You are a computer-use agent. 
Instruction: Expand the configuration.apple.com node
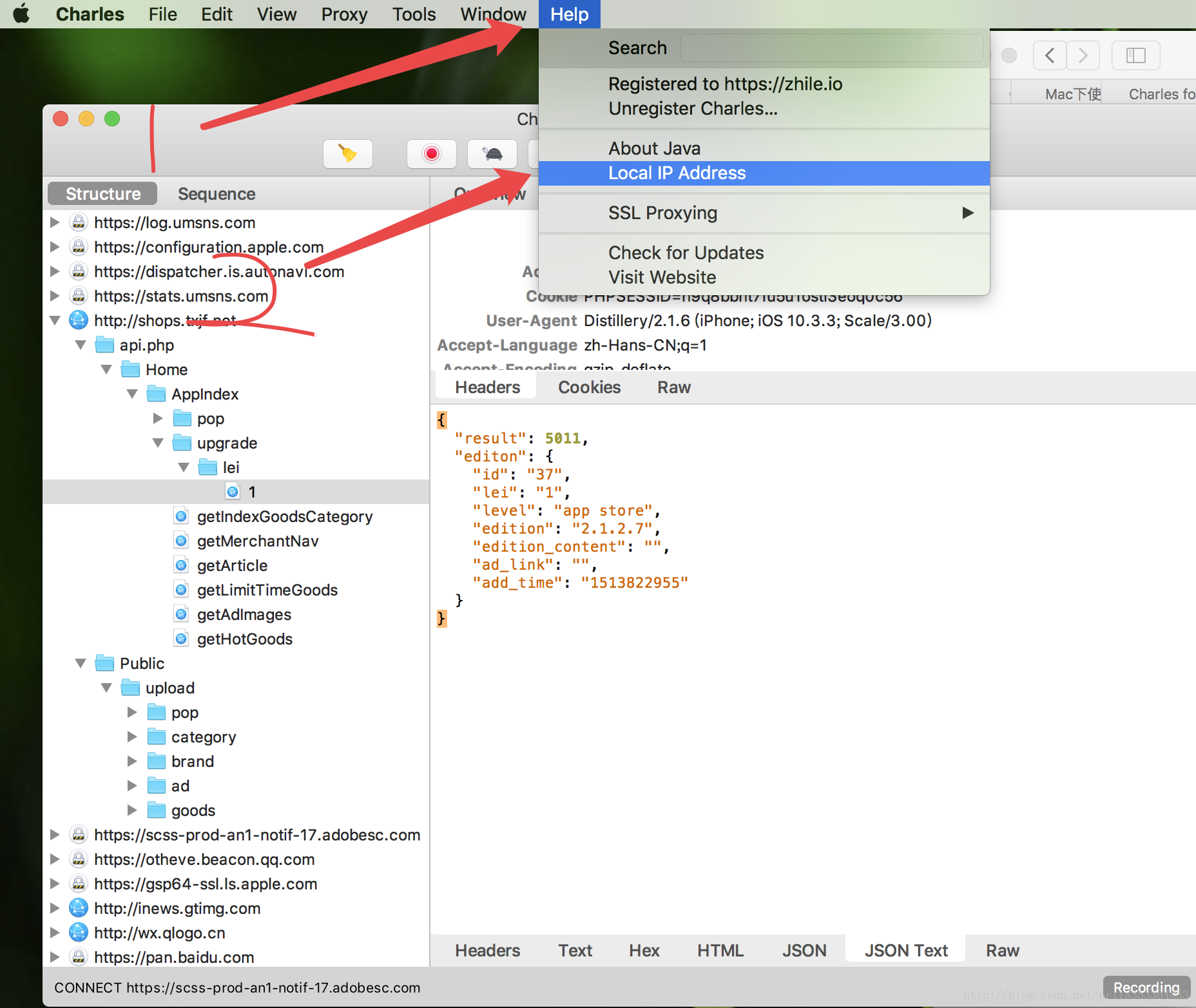[55, 247]
